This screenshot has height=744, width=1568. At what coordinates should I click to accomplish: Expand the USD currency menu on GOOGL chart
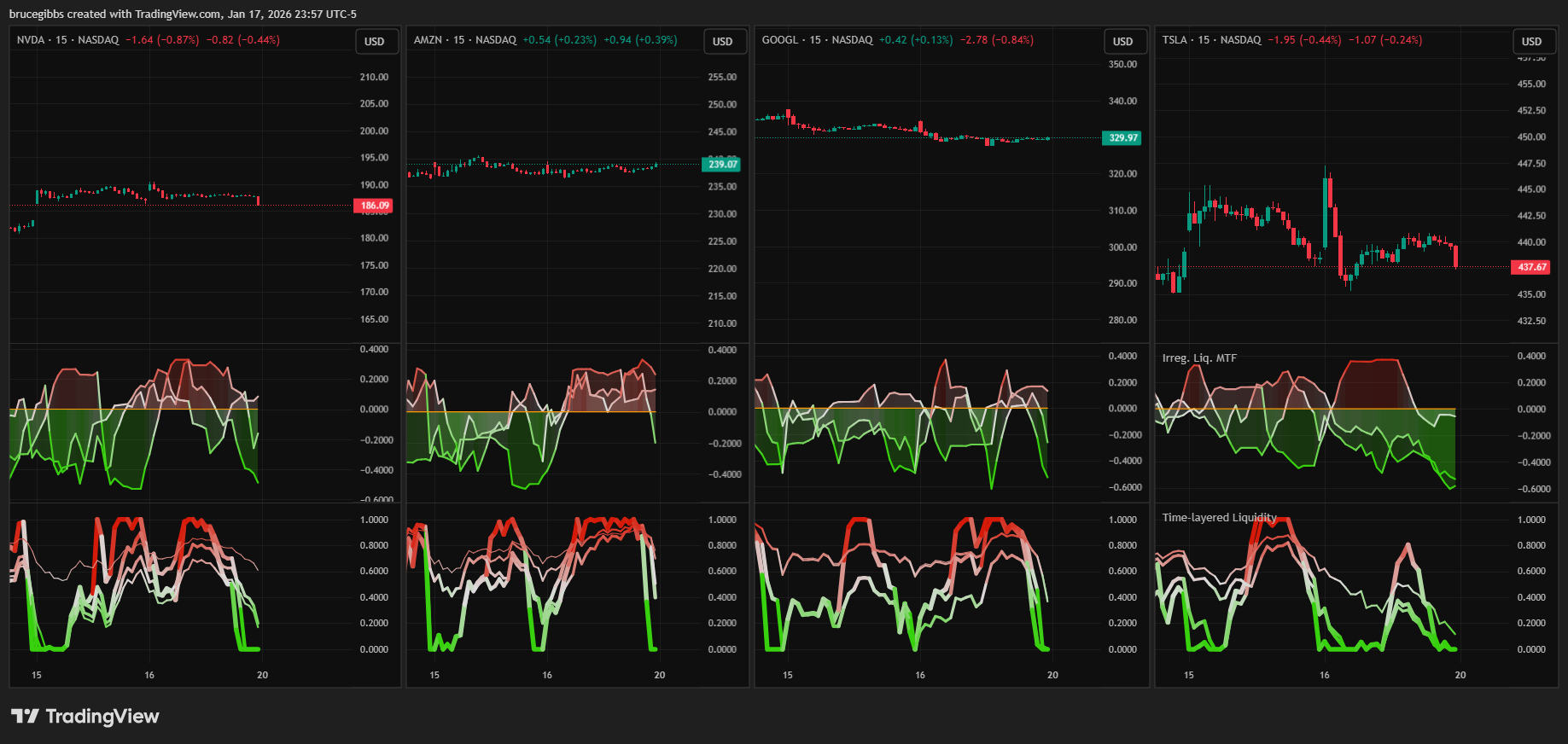1122,42
